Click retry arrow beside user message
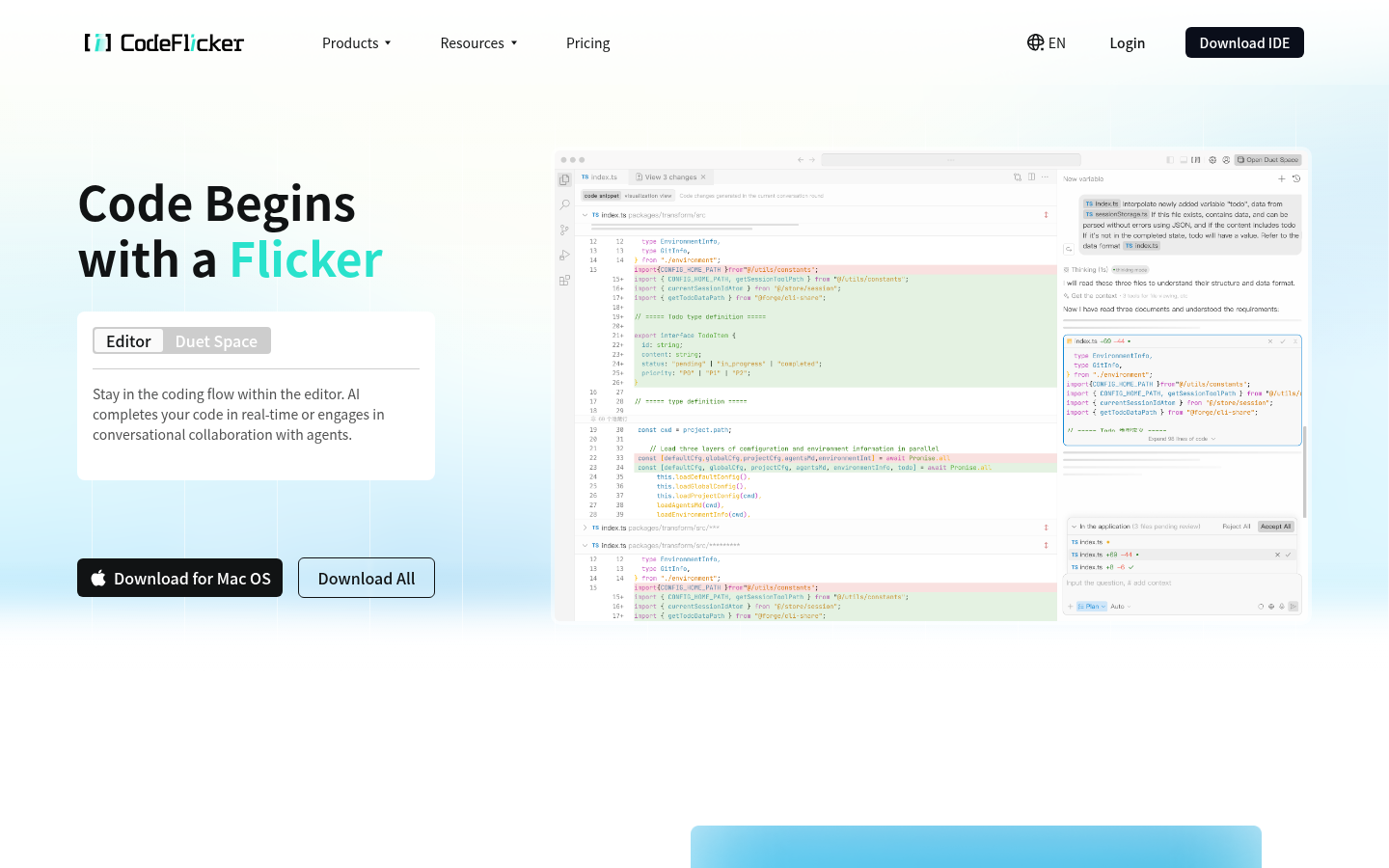This screenshot has height=868, width=1389. pyautogui.click(x=1069, y=249)
